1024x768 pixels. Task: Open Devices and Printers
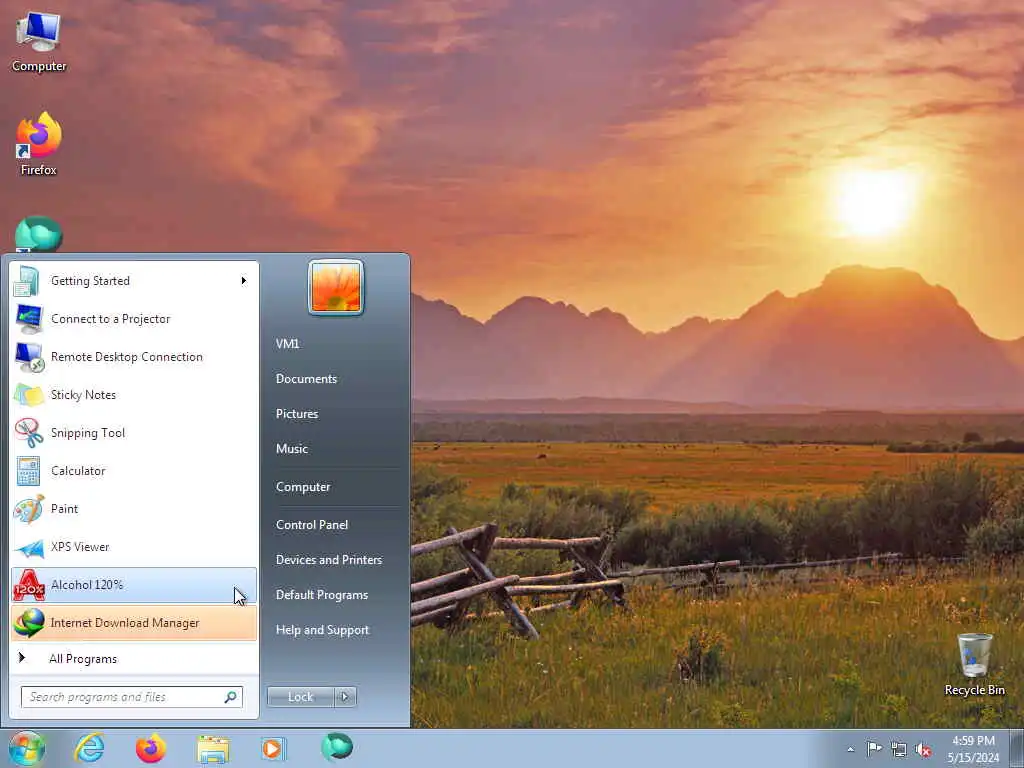328,560
